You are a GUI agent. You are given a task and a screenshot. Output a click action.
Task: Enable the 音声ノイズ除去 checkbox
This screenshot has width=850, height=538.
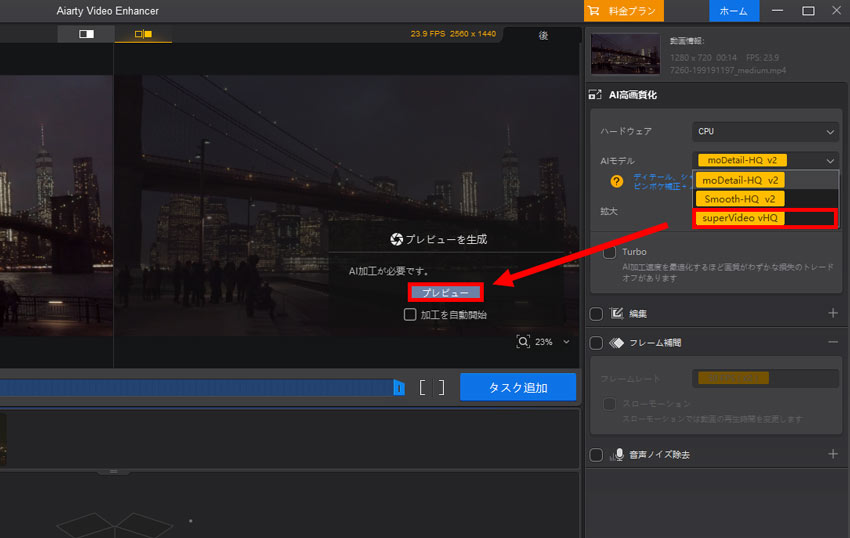click(x=596, y=454)
